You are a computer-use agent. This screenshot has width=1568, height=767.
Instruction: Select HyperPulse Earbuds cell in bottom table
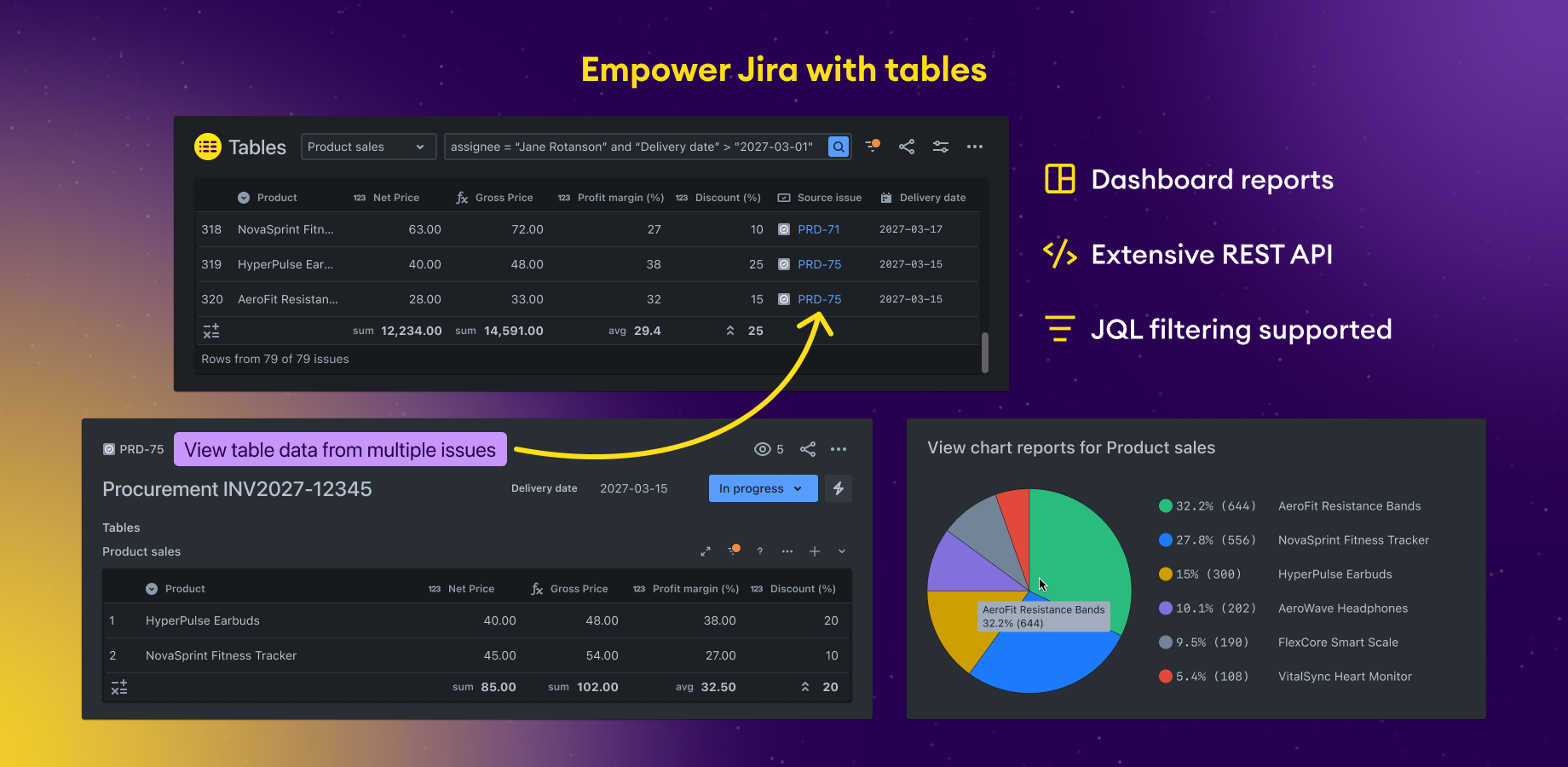203,620
